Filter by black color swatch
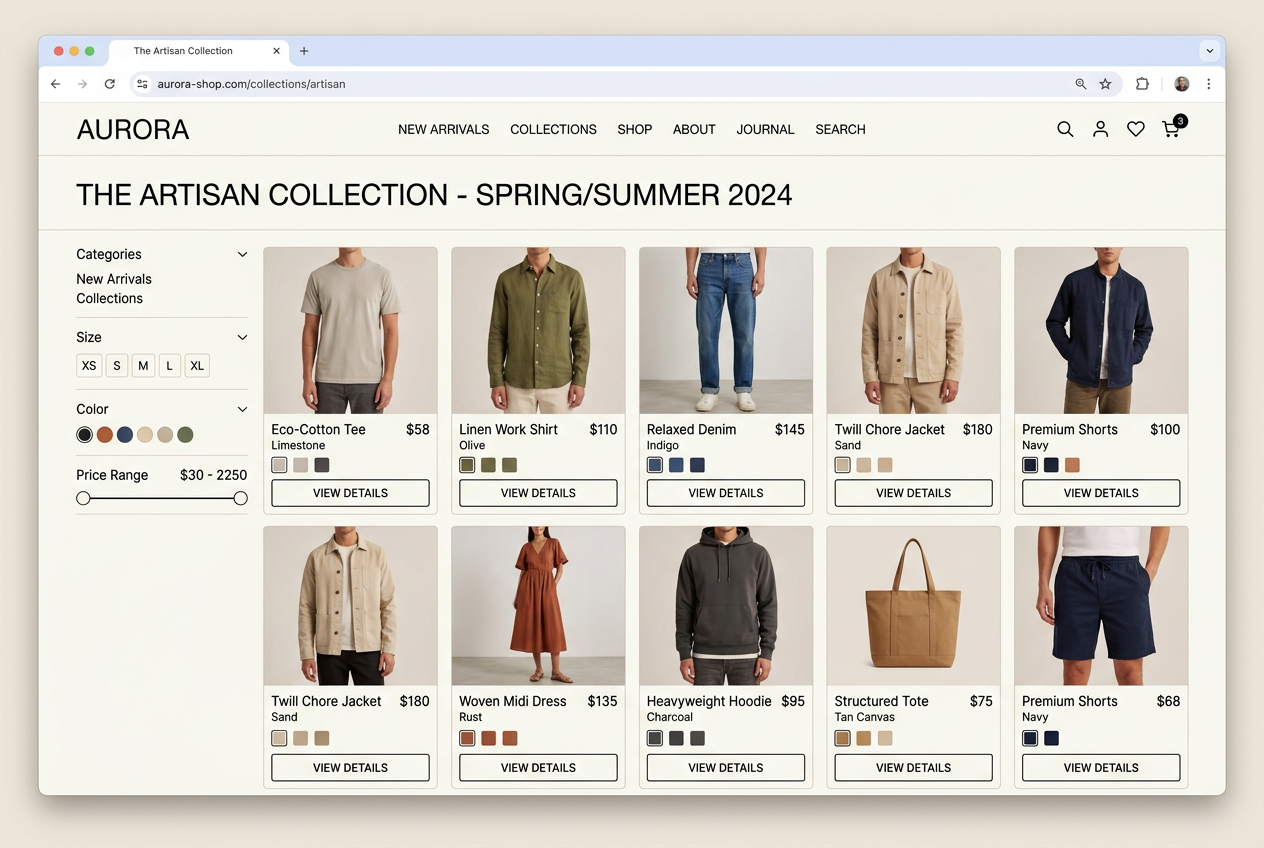Screen dimensions: 1264x848 (x=85, y=435)
